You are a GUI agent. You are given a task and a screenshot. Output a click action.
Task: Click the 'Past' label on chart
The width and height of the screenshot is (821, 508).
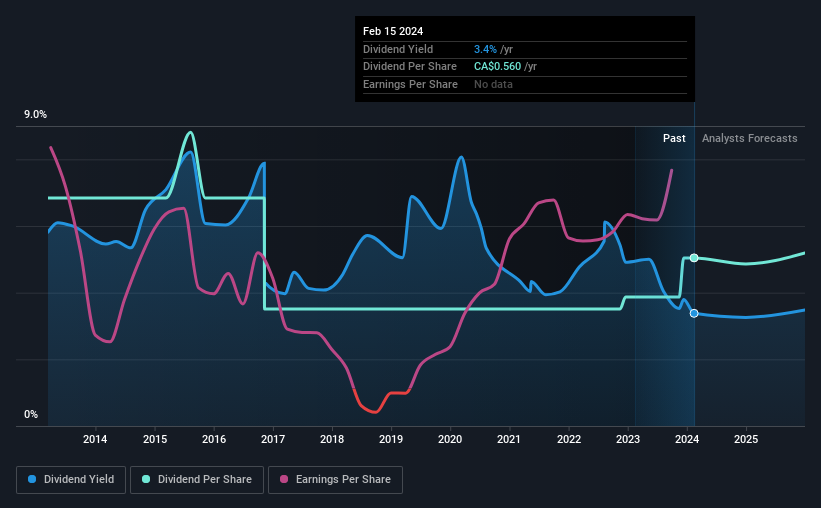[x=674, y=138]
